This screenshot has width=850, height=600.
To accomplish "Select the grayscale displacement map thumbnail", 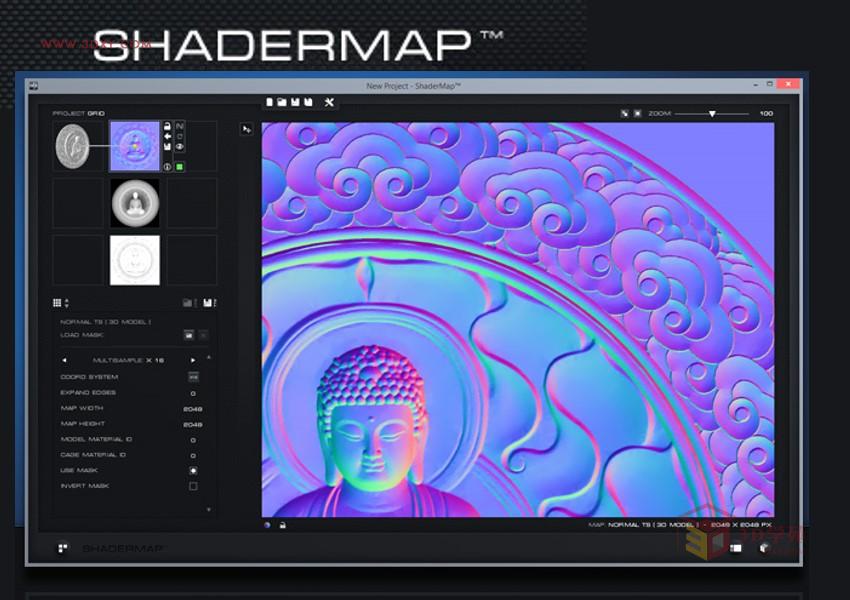I will coord(135,203).
